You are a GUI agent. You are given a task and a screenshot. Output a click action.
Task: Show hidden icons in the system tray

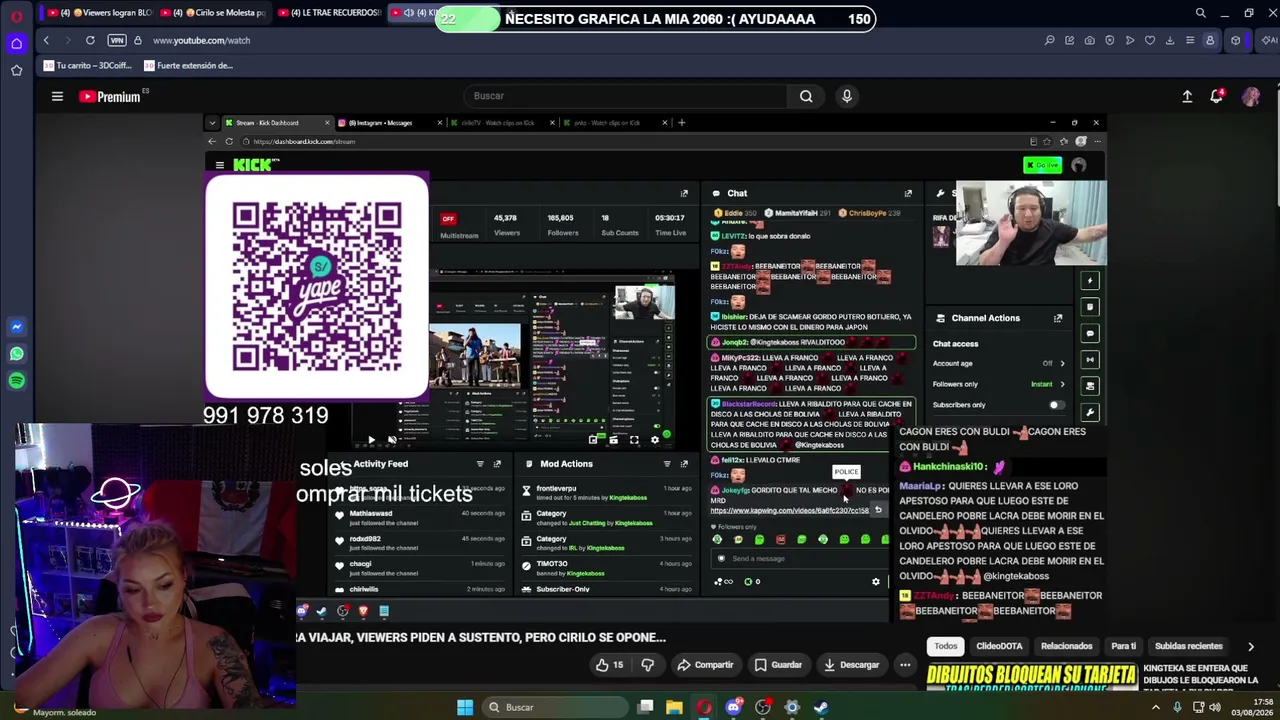1156,707
